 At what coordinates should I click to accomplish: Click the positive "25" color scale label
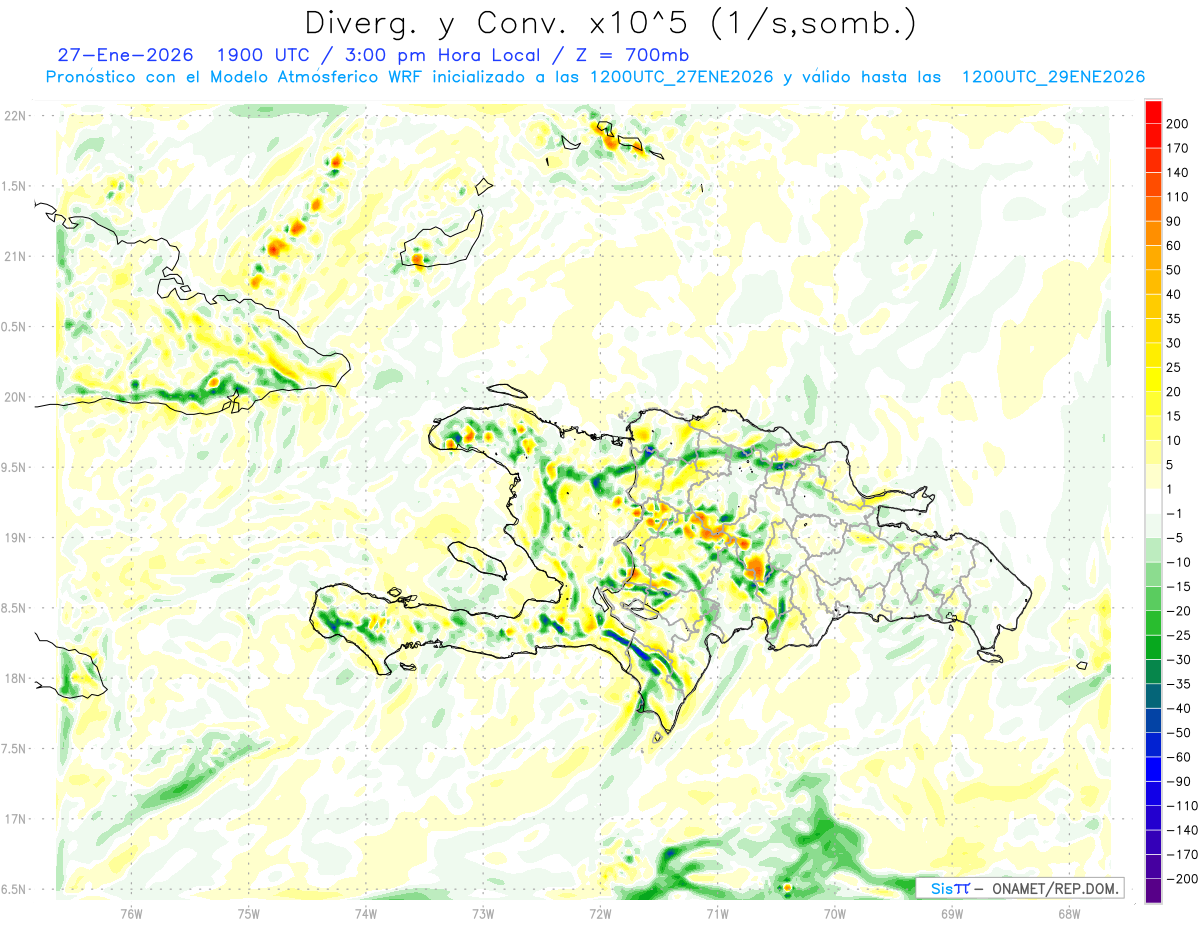point(1174,367)
